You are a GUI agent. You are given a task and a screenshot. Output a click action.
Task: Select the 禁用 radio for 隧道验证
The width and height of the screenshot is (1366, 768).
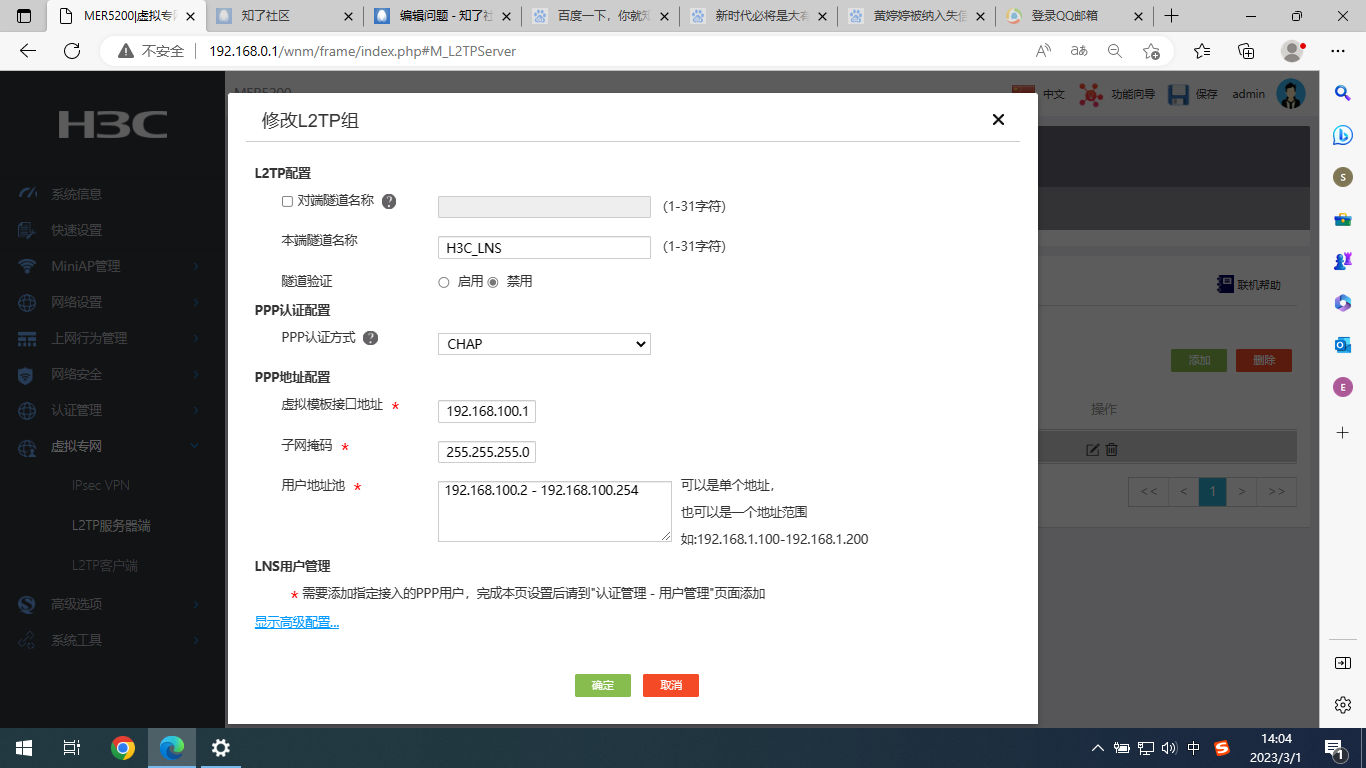point(492,282)
